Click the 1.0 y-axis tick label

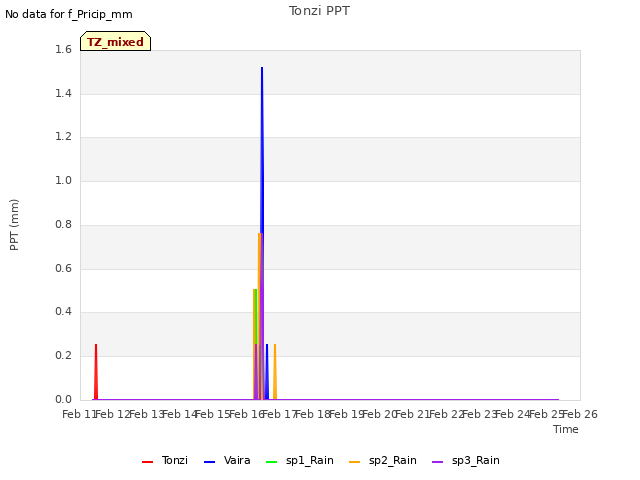tap(63, 181)
